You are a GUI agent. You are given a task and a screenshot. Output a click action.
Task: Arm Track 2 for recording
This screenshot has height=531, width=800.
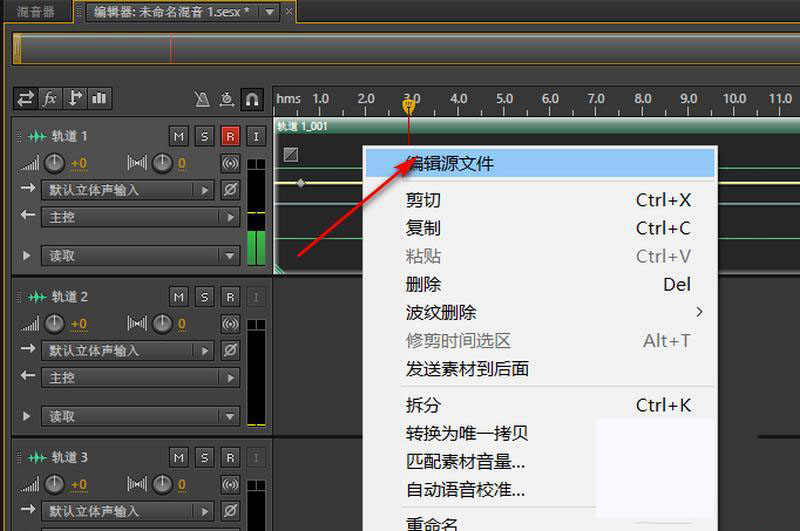230,297
